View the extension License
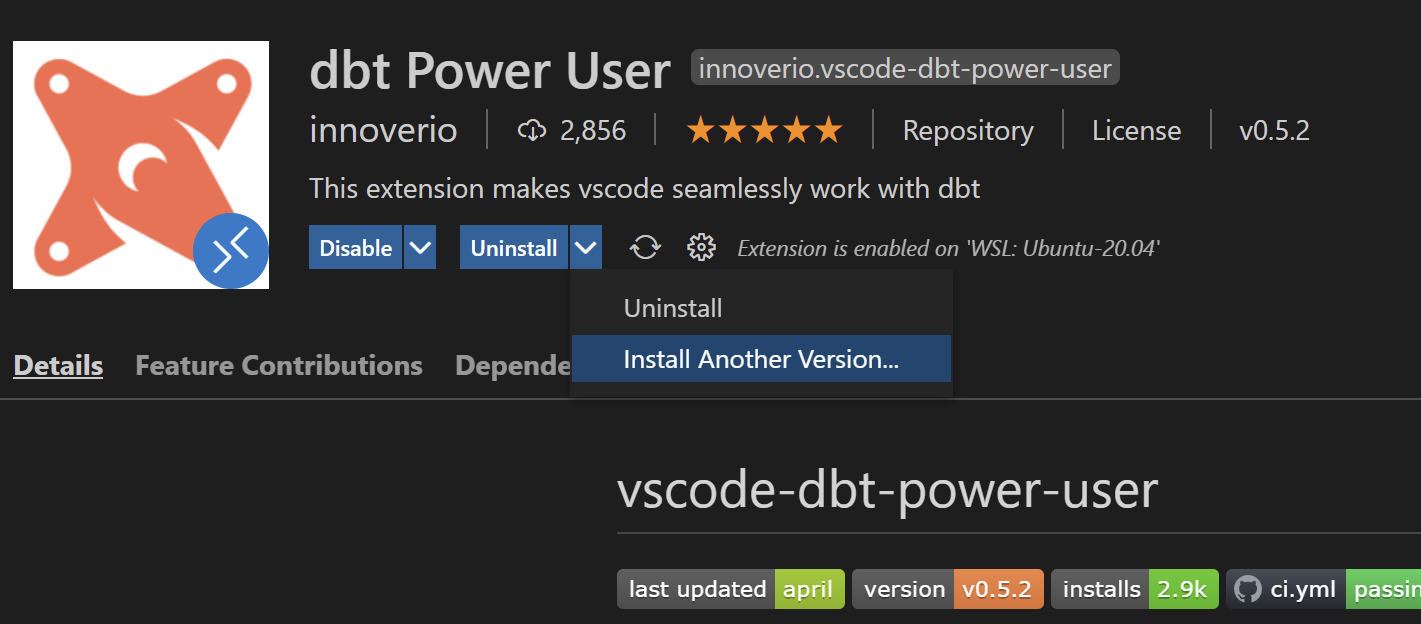This screenshot has width=1421, height=624. 1136,130
